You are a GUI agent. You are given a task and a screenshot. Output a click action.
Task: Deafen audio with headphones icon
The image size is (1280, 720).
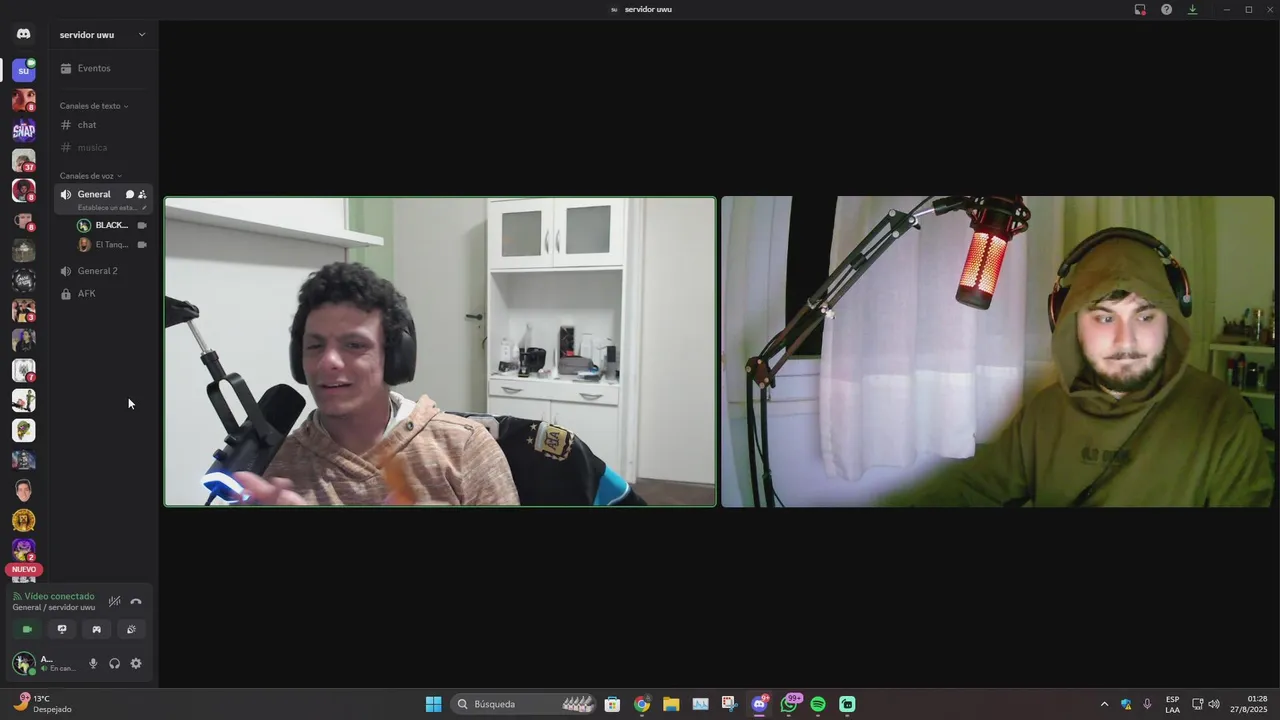click(x=115, y=663)
